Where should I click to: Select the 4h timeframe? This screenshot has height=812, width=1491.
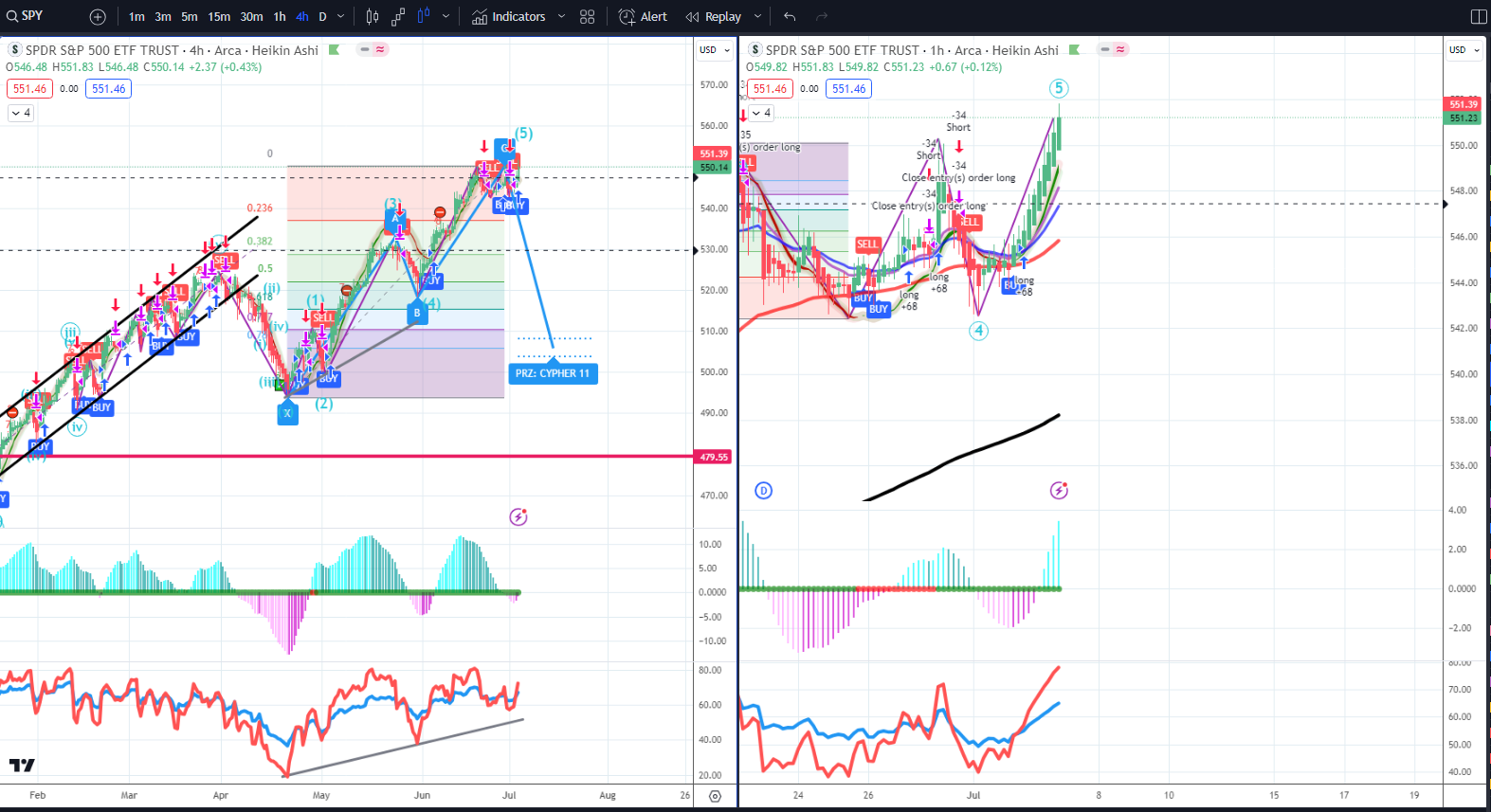302,17
